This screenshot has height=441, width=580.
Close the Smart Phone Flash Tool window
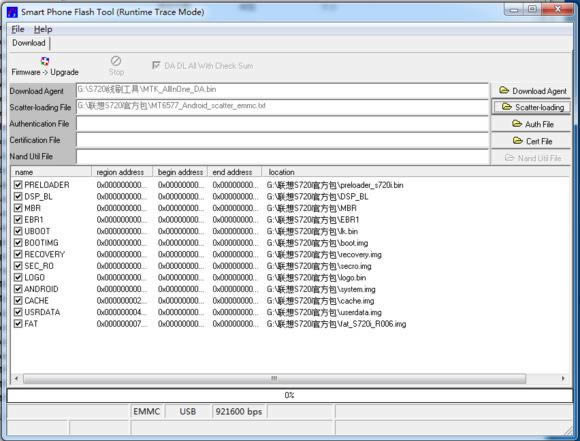pyautogui.click(x=557, y=10)
